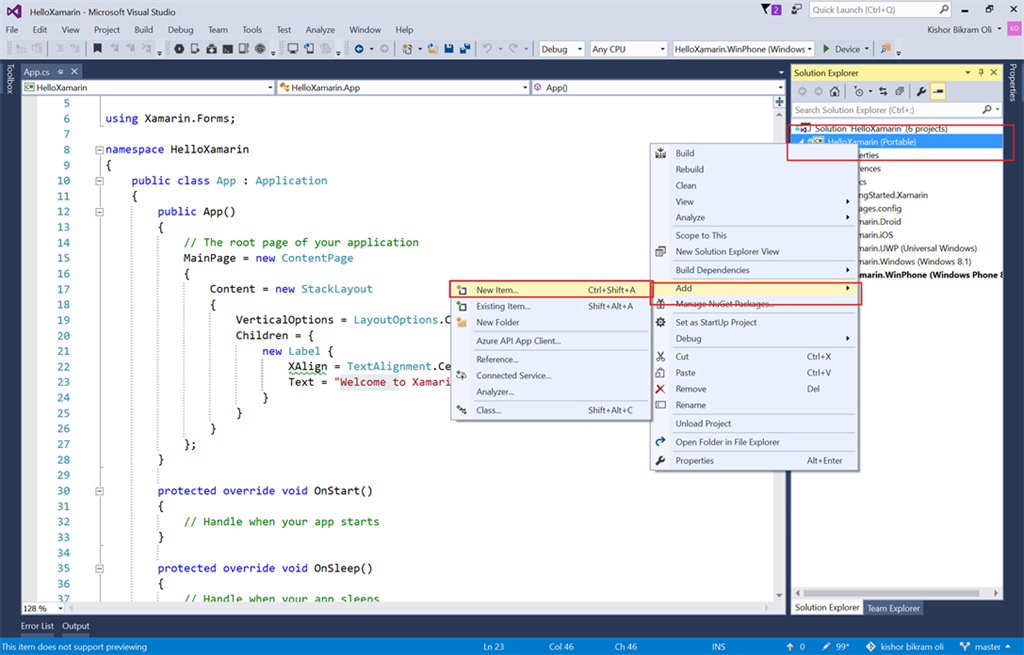Image resolution: width=1024 pixels, height=655 pixels.
Task: Click the Undo arrow in the toolbar
Action: tap(488, 49)
